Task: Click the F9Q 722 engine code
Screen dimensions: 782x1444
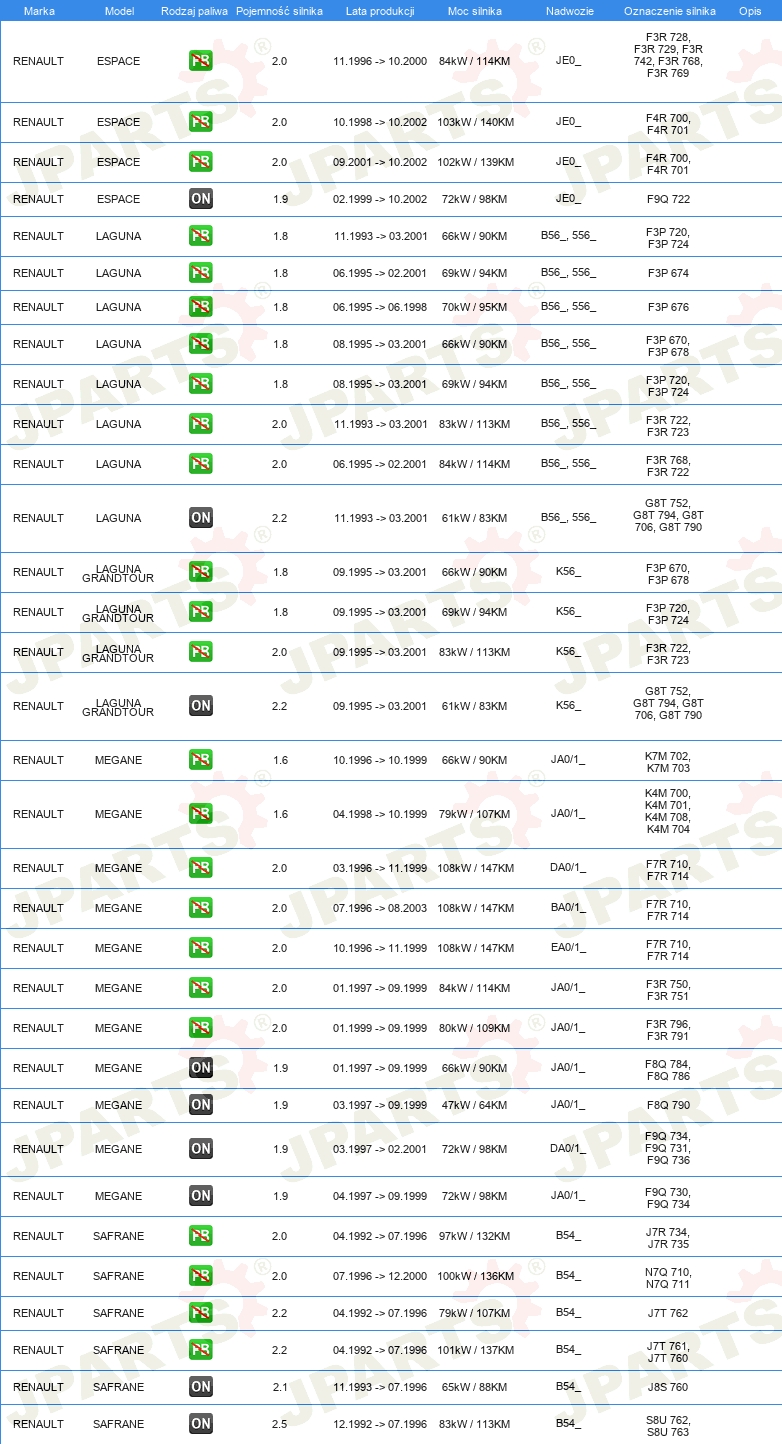Action: coord(668,199)
